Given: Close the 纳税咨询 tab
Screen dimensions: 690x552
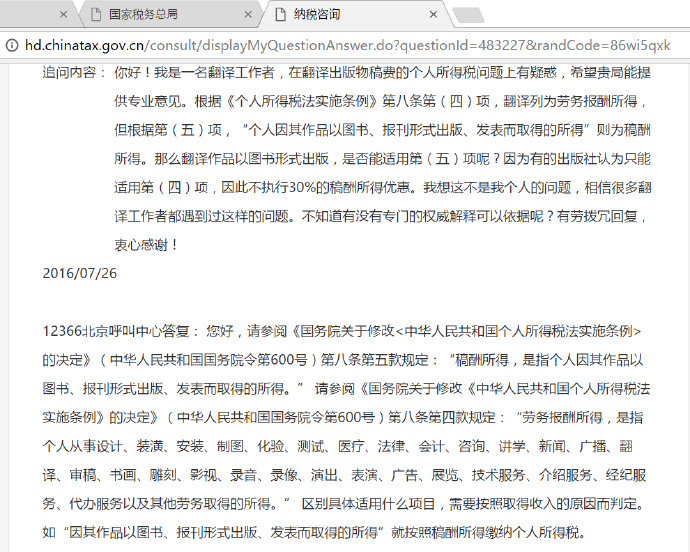Looking at the screenshot, I should click(x=433, y=15).
